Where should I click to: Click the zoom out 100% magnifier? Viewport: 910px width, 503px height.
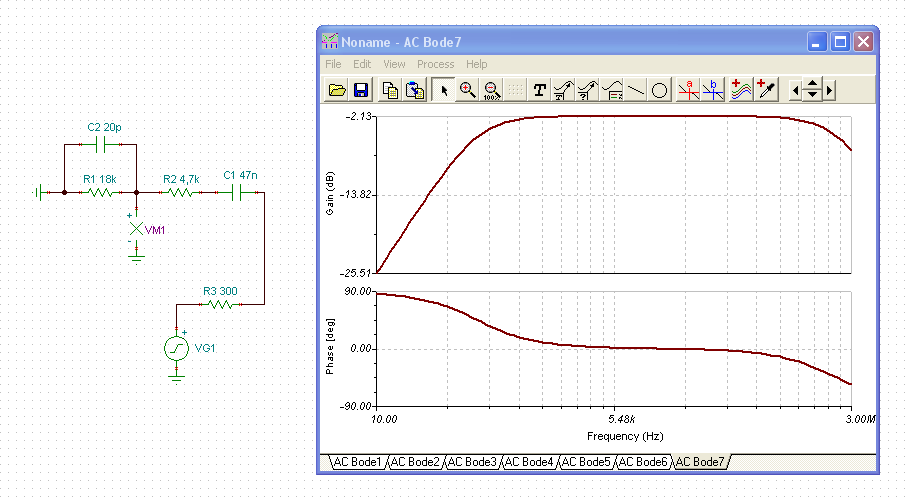click(x=492, y=91)
